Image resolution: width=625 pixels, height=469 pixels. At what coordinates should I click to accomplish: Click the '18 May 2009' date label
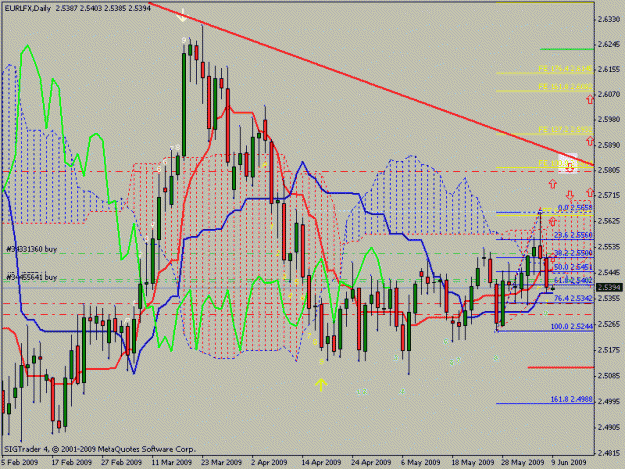pos(471,462)
